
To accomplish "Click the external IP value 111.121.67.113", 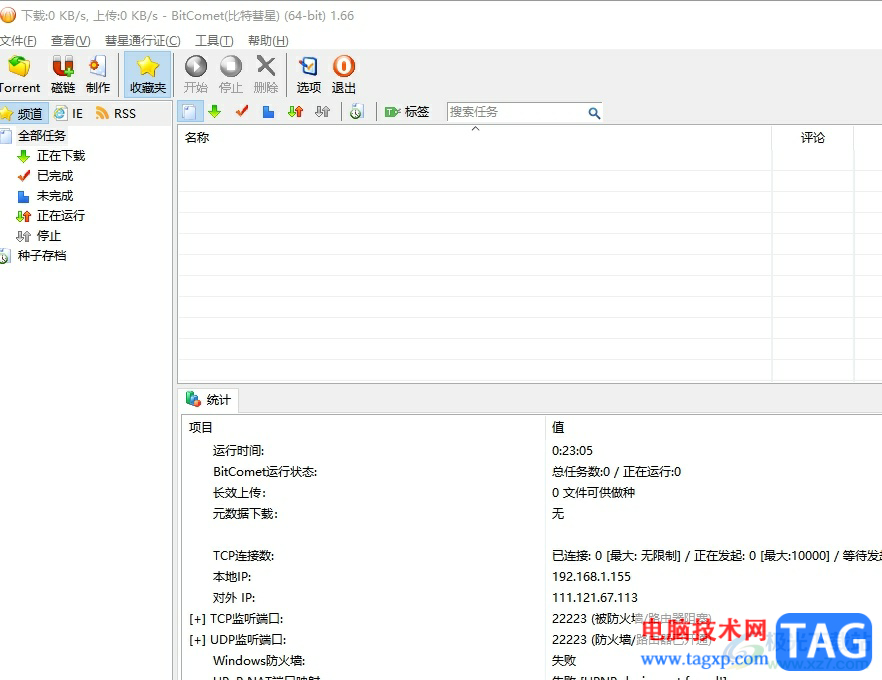I will 595,598.
